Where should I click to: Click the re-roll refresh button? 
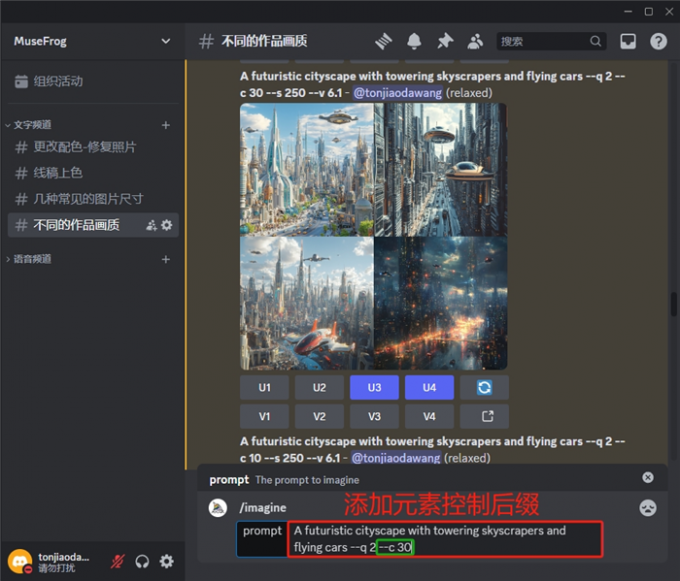(484, 387)
